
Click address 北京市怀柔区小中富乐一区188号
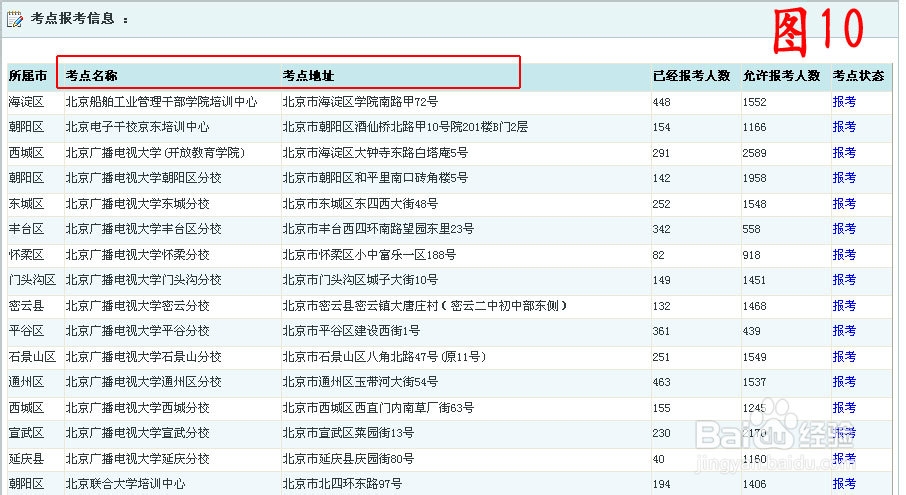369,254
